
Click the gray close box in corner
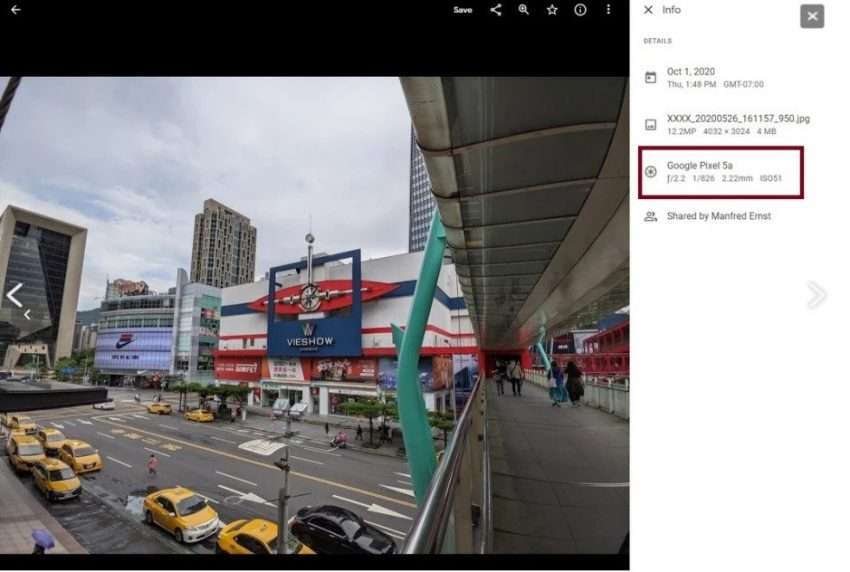tap(812, 16)
